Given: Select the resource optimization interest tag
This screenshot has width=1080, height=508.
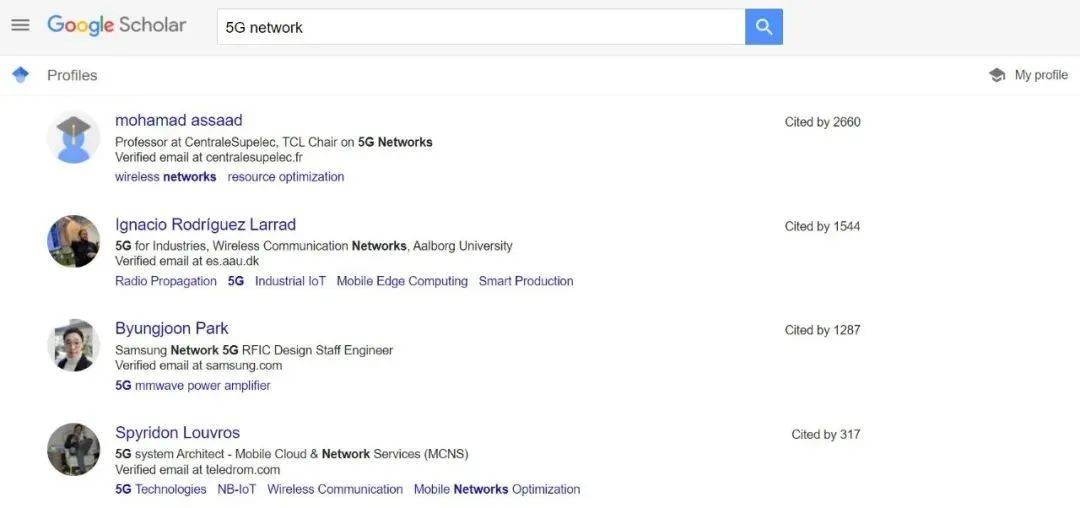Looking at the screenshot, I should (x=286, y=177).
